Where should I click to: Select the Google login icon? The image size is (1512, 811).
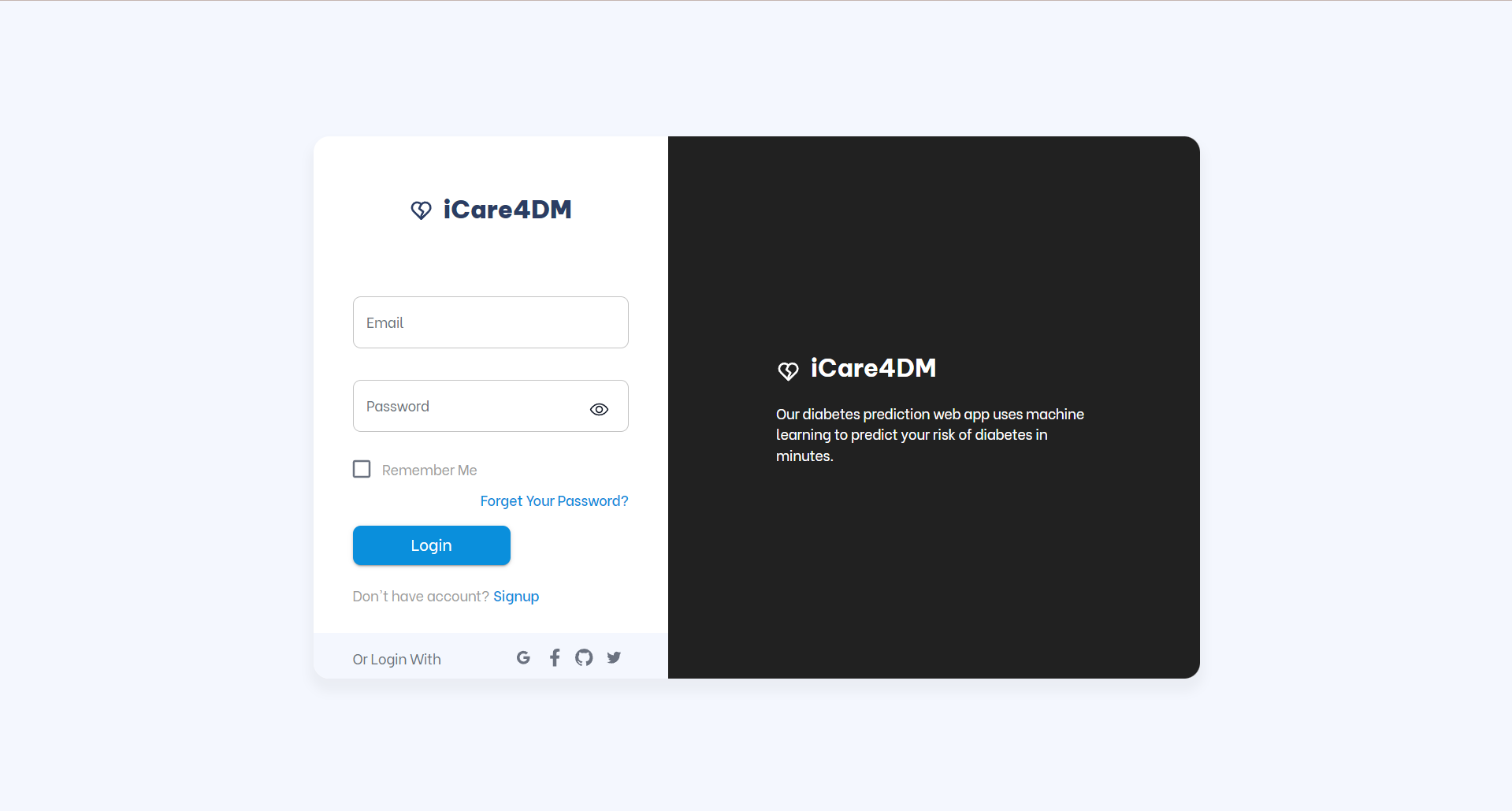[x=523, y=657]
